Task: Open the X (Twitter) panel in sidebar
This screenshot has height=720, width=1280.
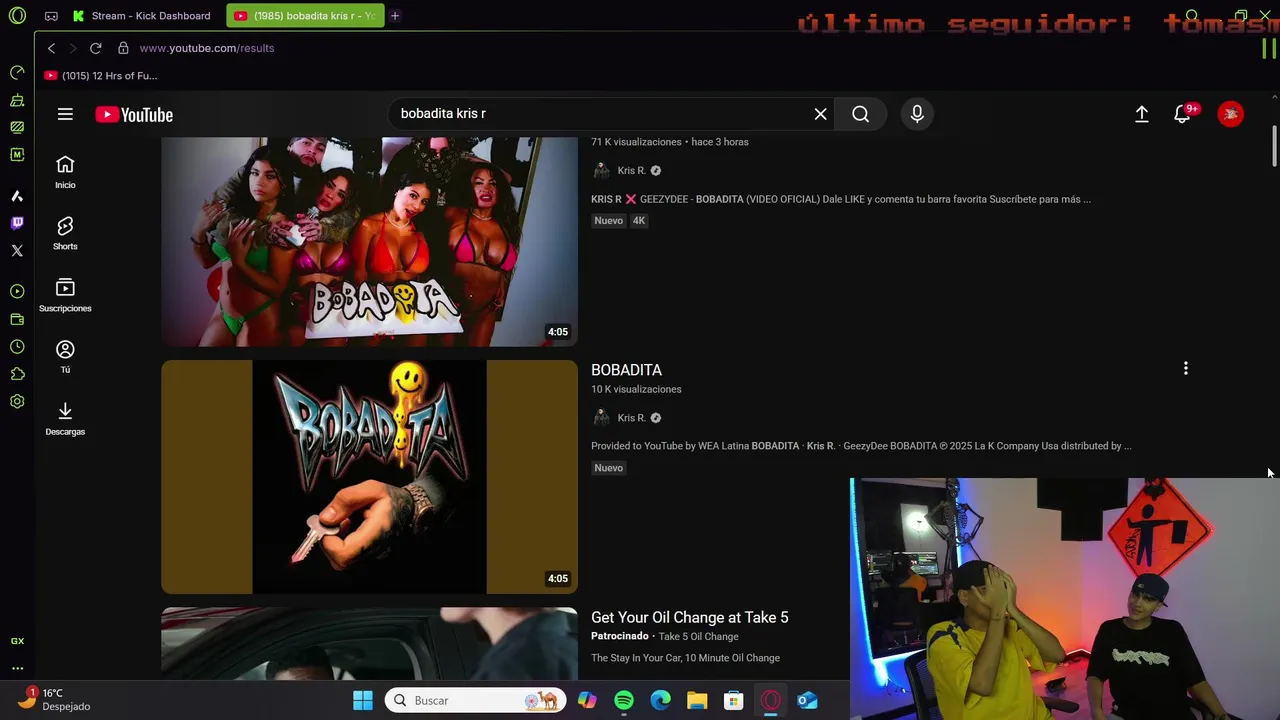Action: tap(17, 251)
